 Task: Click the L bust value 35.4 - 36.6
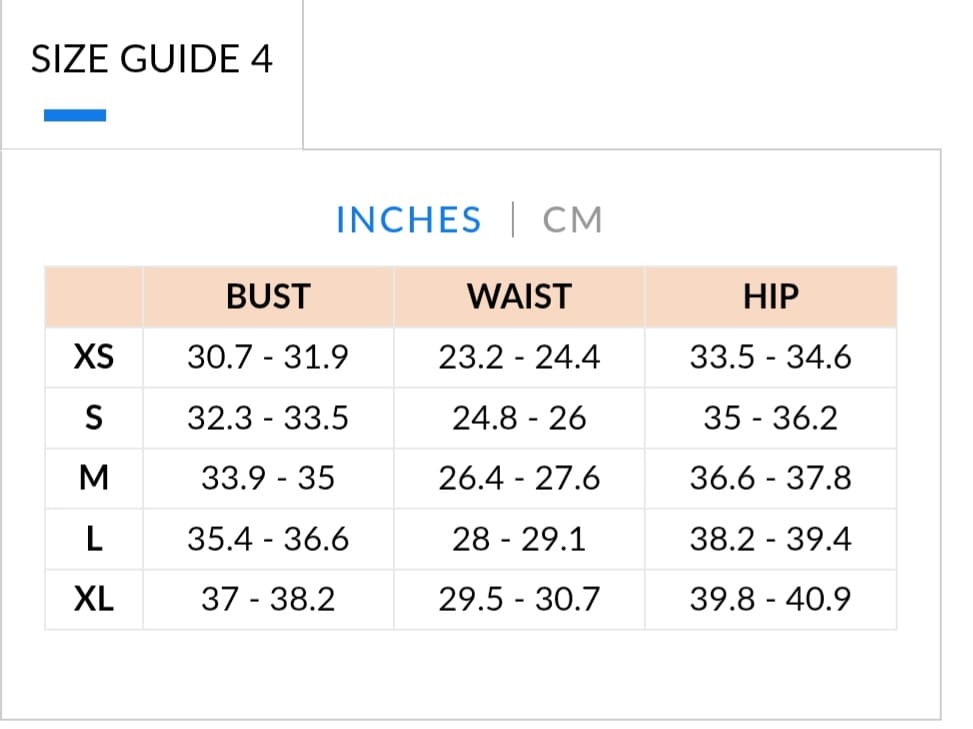pyautogui.click(x=268, y=539)
